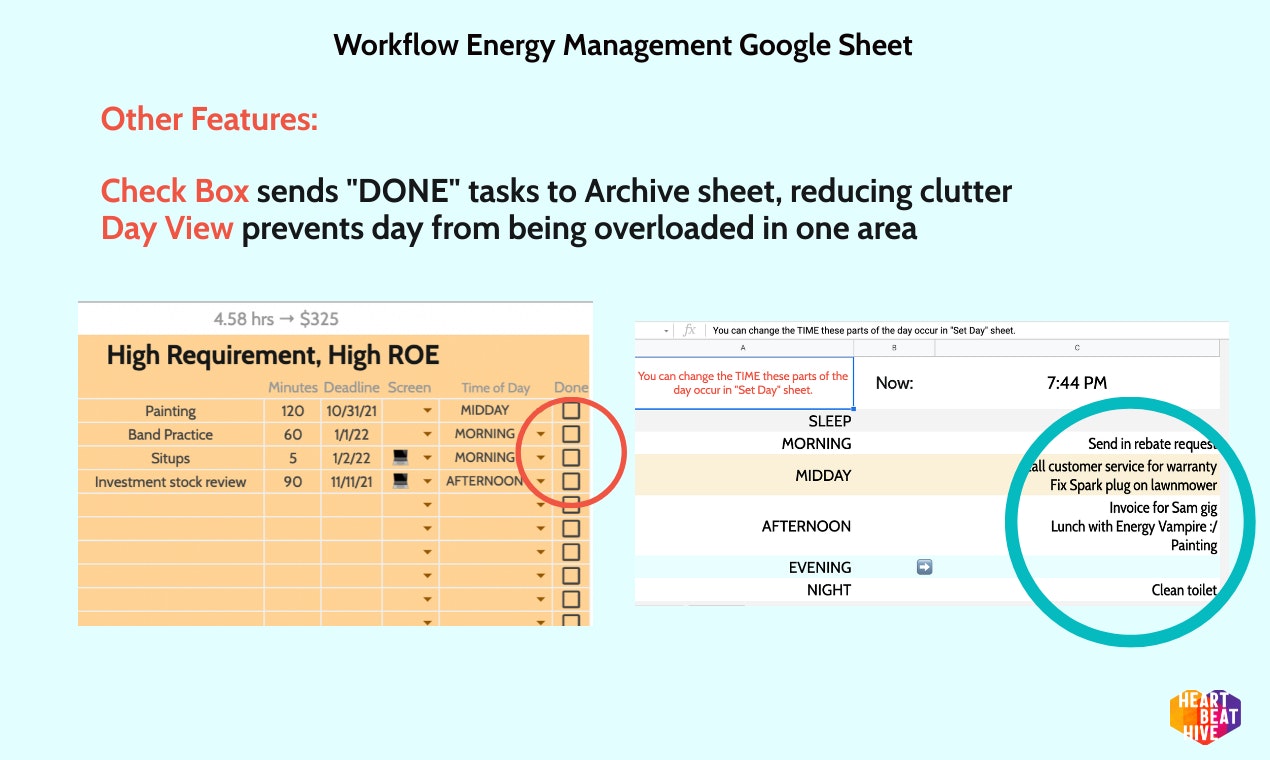Click the HeartBeatHive logo

(x=1205, y=714)
